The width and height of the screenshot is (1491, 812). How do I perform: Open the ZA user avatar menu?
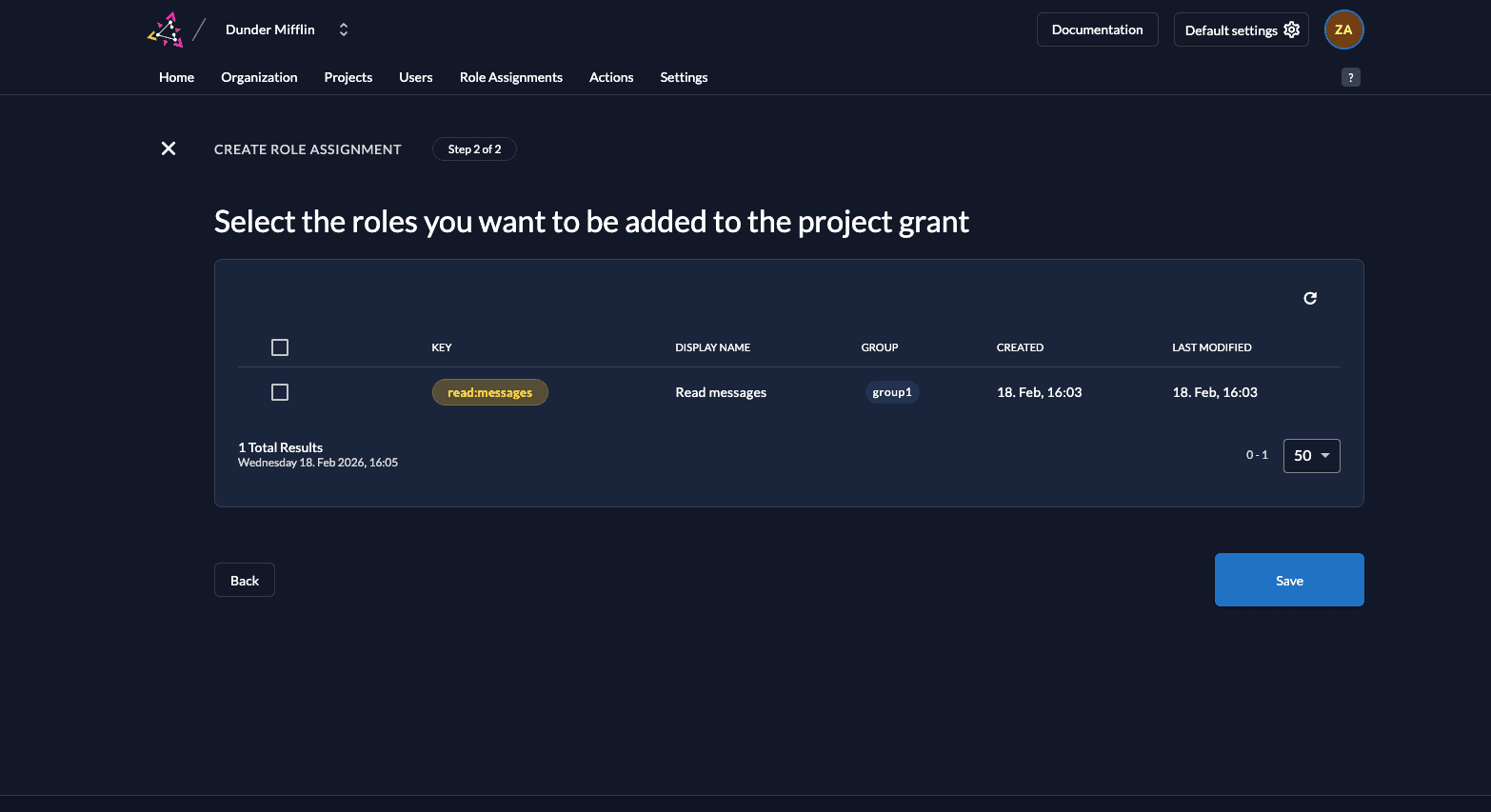(x=1343, y=30)
